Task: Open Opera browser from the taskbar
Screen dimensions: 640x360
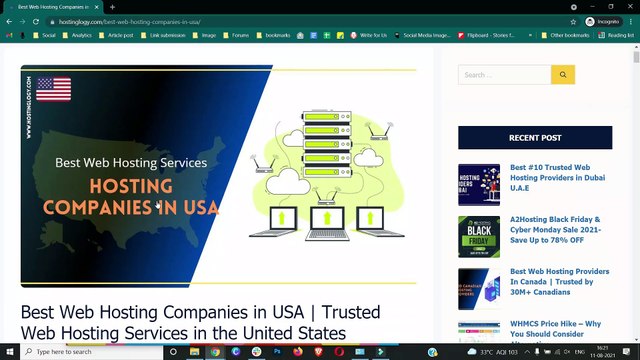Action: click(x=339, y=351)
